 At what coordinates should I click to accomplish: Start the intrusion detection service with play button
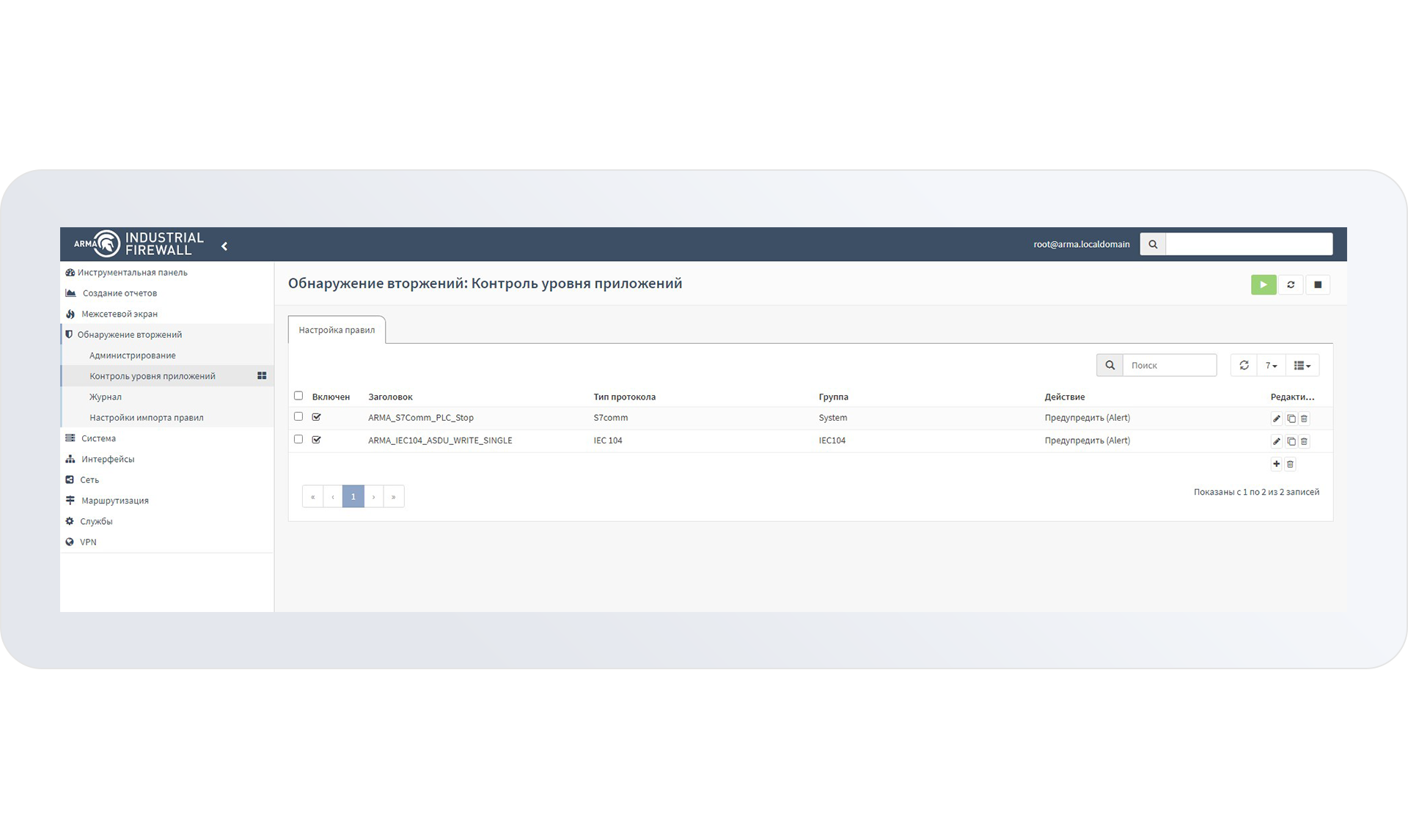click(x=1263, y=284)
